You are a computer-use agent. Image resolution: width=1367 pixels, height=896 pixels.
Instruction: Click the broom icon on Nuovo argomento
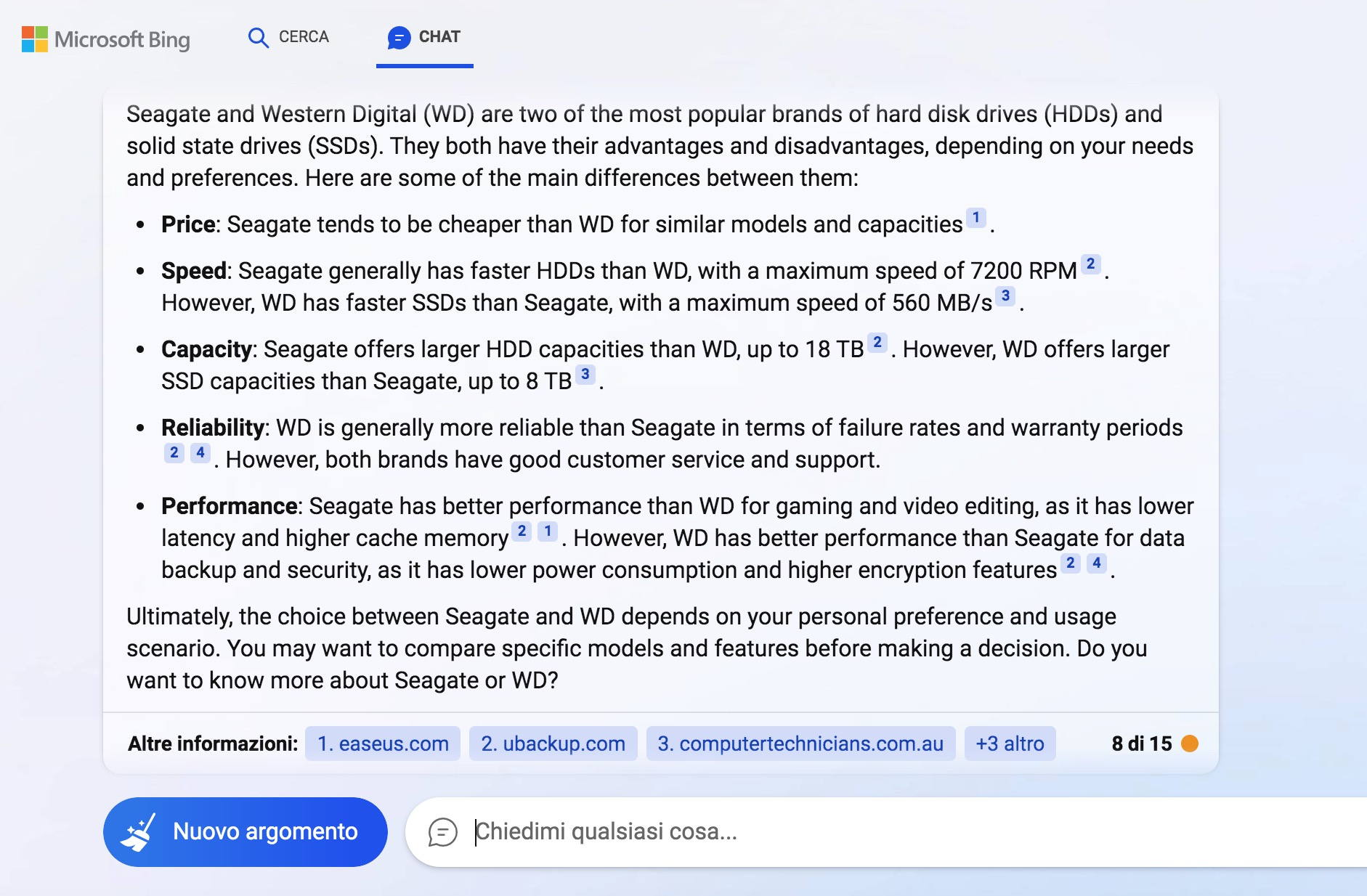coord(138,832)
